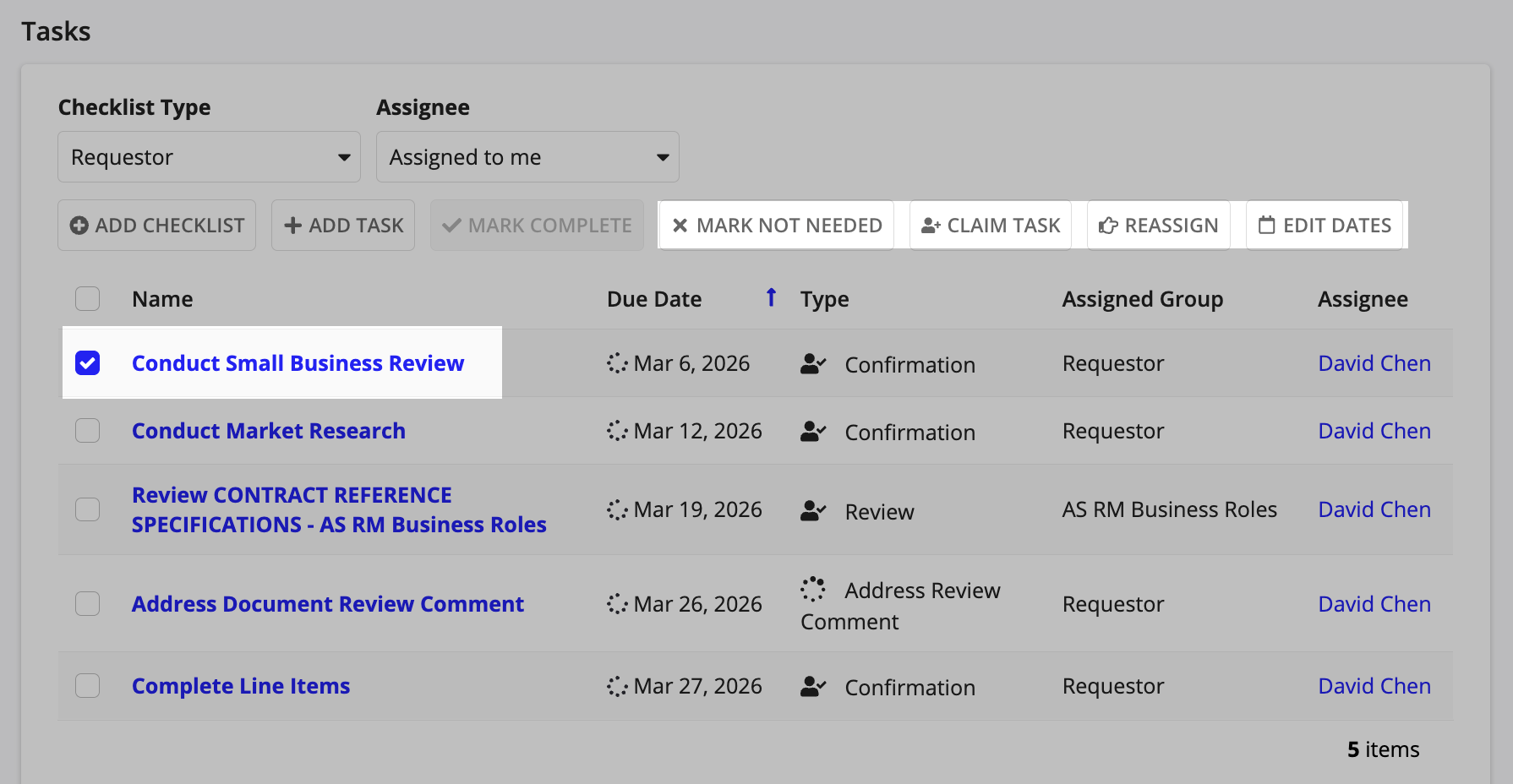Click the review type icon in Contract Reference row
1513x784 pixels.
click(x=813, y=511)
